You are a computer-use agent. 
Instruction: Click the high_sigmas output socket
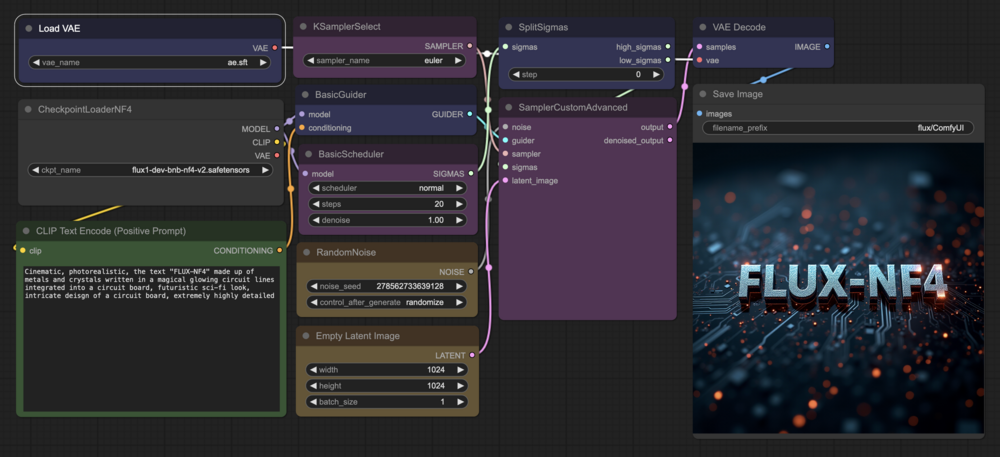pos(668,47)
